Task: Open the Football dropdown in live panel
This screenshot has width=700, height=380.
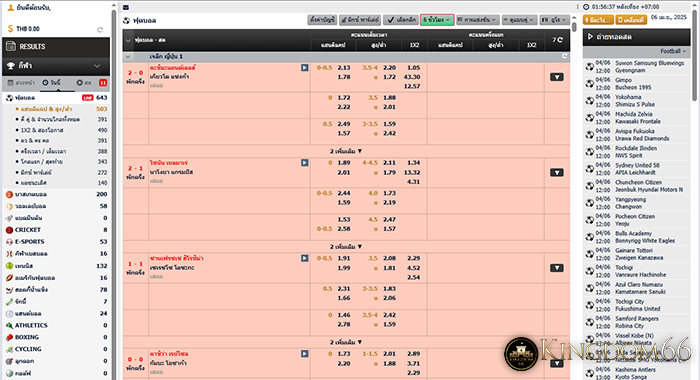Action: pyautogui.click(x=673, y=51)
